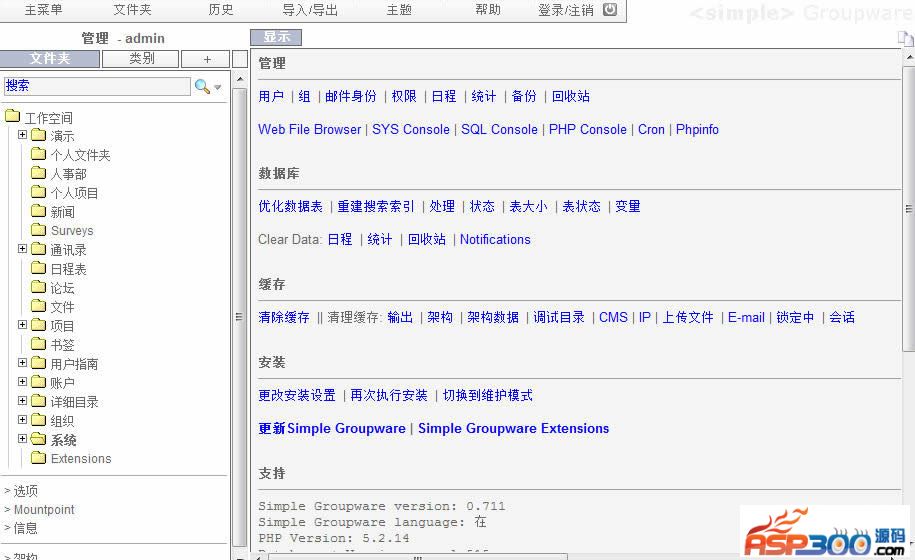Switch to the 文件夹 sidebar tab
The height and width of the screenshot is (560, 915).
click(50, 58)
